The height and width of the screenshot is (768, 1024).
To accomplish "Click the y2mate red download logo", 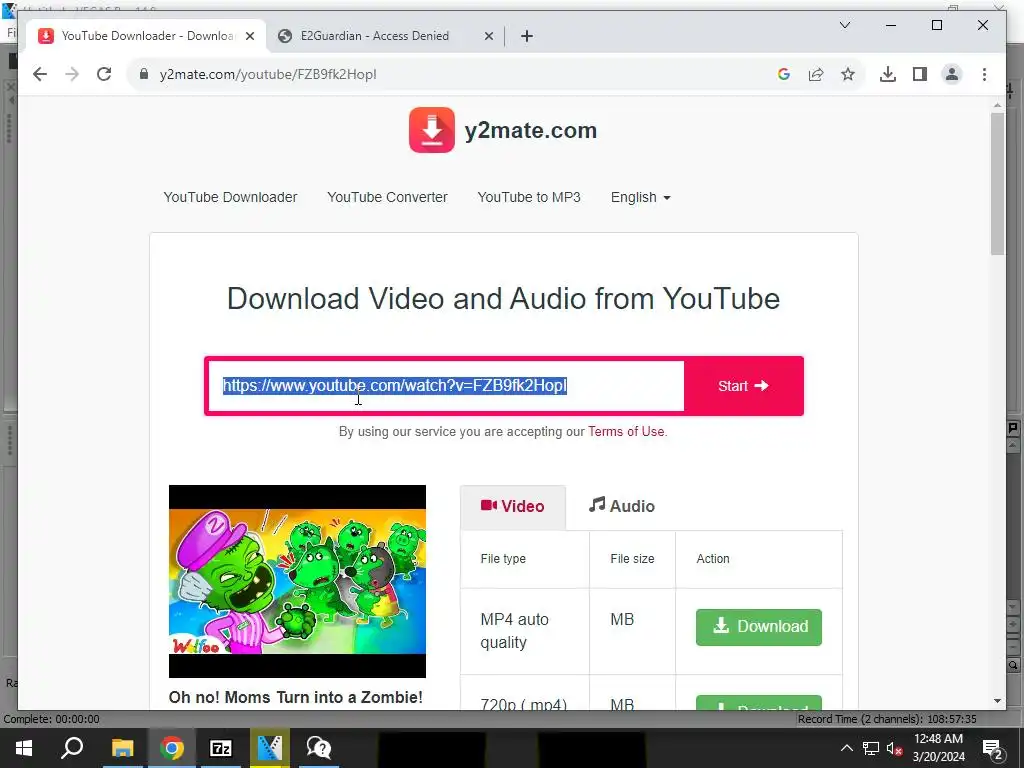I will tap(432, 130).
